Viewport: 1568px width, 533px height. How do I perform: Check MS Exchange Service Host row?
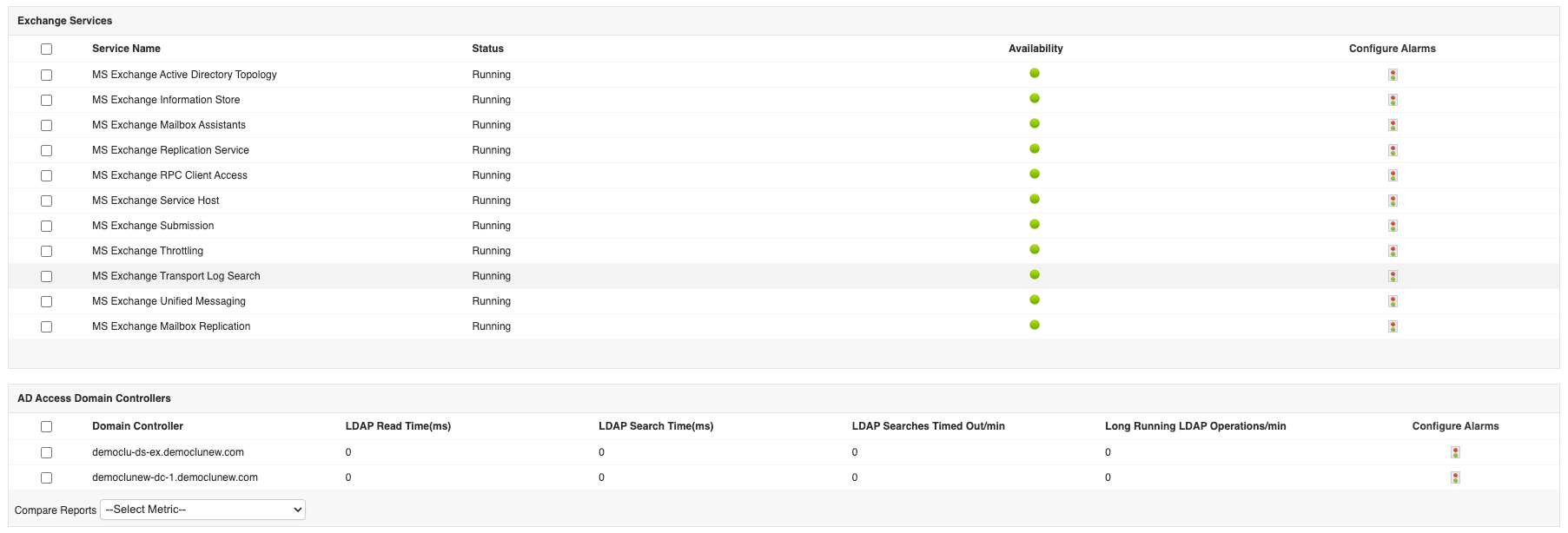point(46,201)
